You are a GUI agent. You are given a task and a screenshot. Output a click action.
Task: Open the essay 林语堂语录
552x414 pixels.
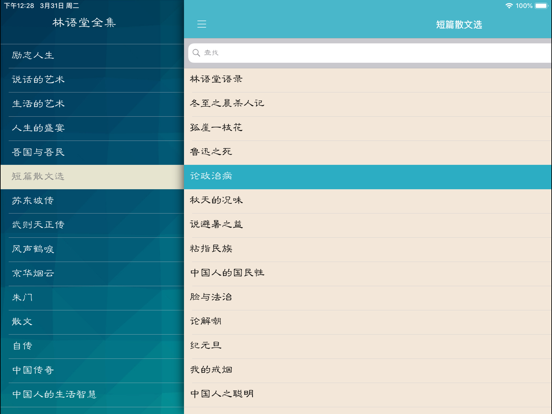[368, 80]
